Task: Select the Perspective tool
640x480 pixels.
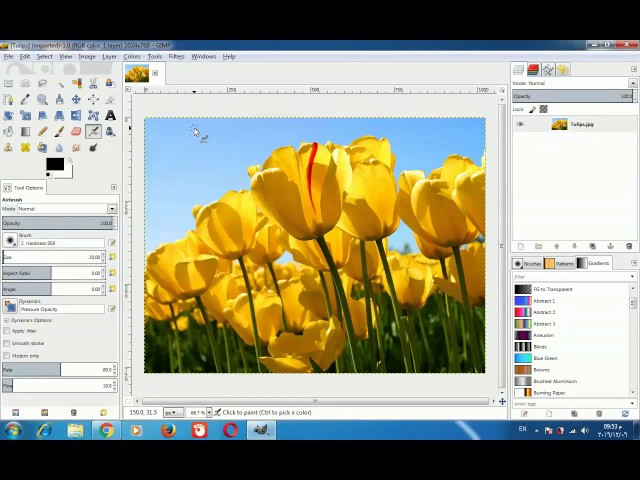Action: click(x=60, y=116)
